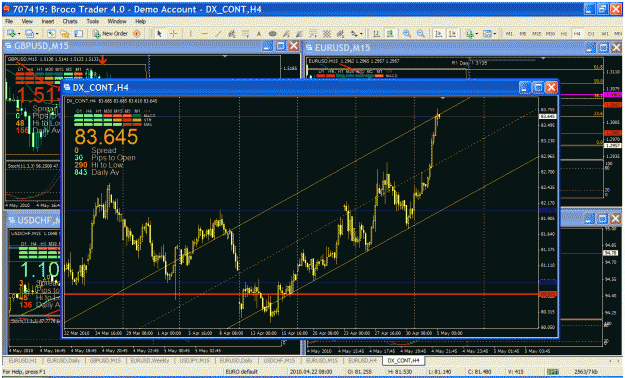The height and width of the screenshot is (378, 625).
Task: Toggle chart shift
Action: 452,34
